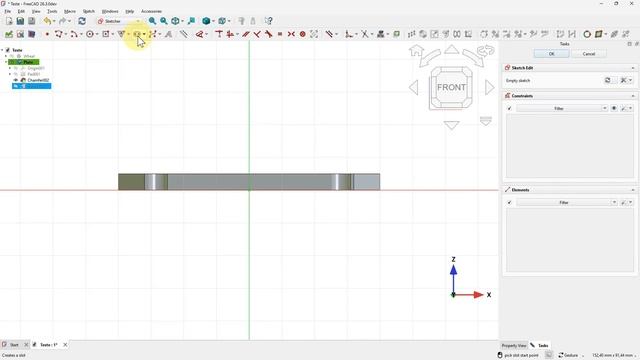Image resolution: width=640 pixels, height=360 pixels.
Task: Select the Rectangle tool
Action: click(106, 34)
